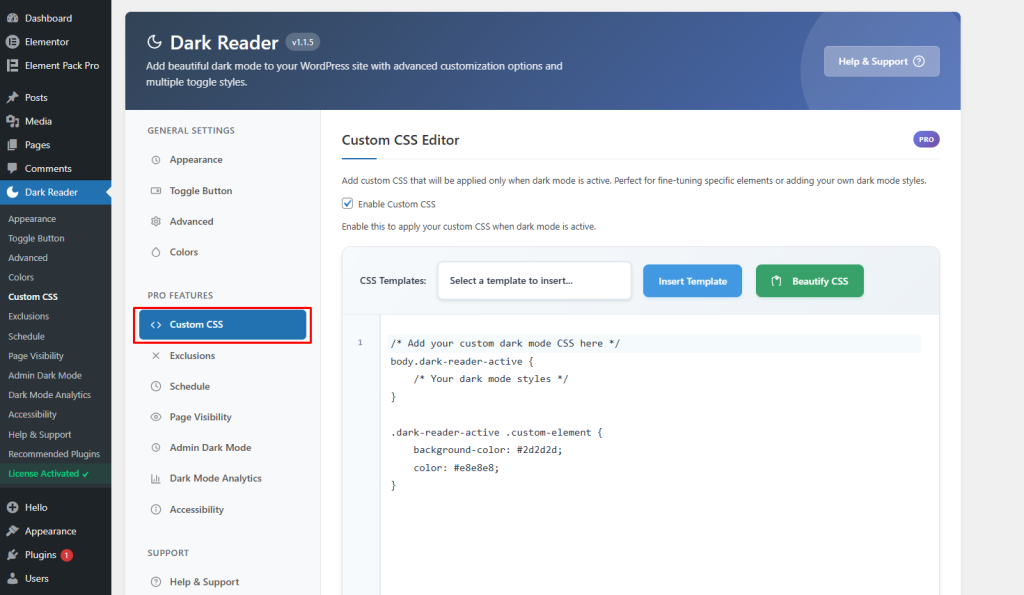Click the Users person icon
The height and width of the screenshot is (595, 1024).
12,579
